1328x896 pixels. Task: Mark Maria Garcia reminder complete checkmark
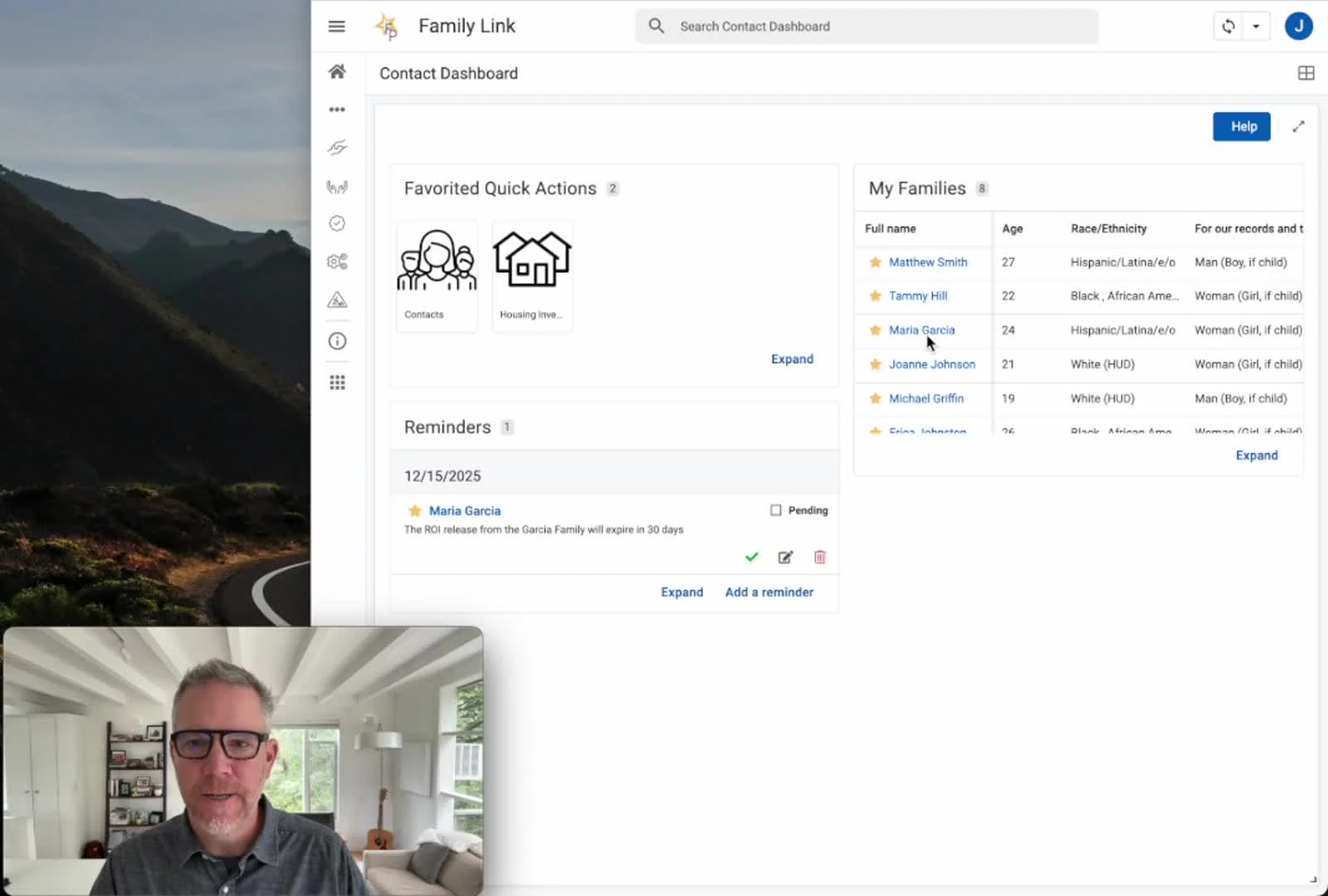click(751, 558)
